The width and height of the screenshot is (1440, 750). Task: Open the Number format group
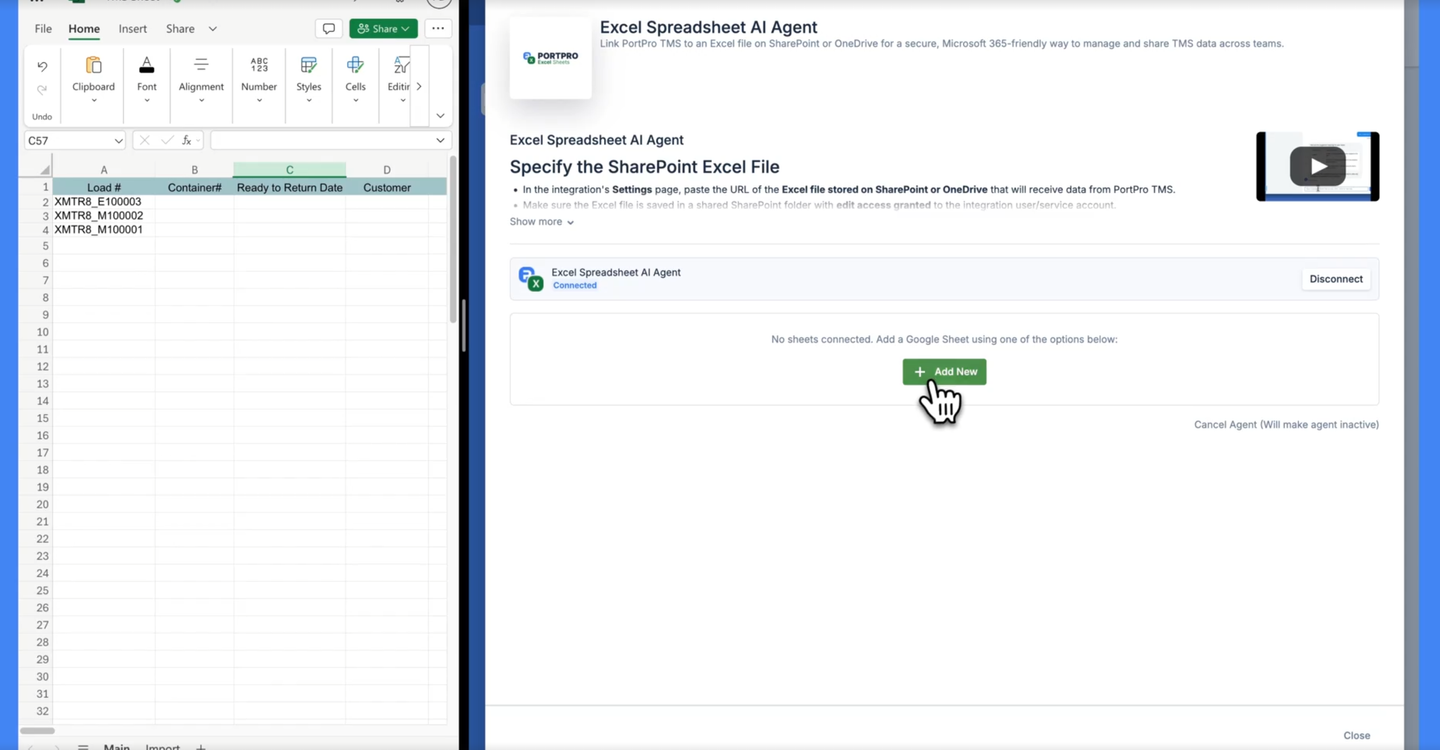[x=259, y=79]
